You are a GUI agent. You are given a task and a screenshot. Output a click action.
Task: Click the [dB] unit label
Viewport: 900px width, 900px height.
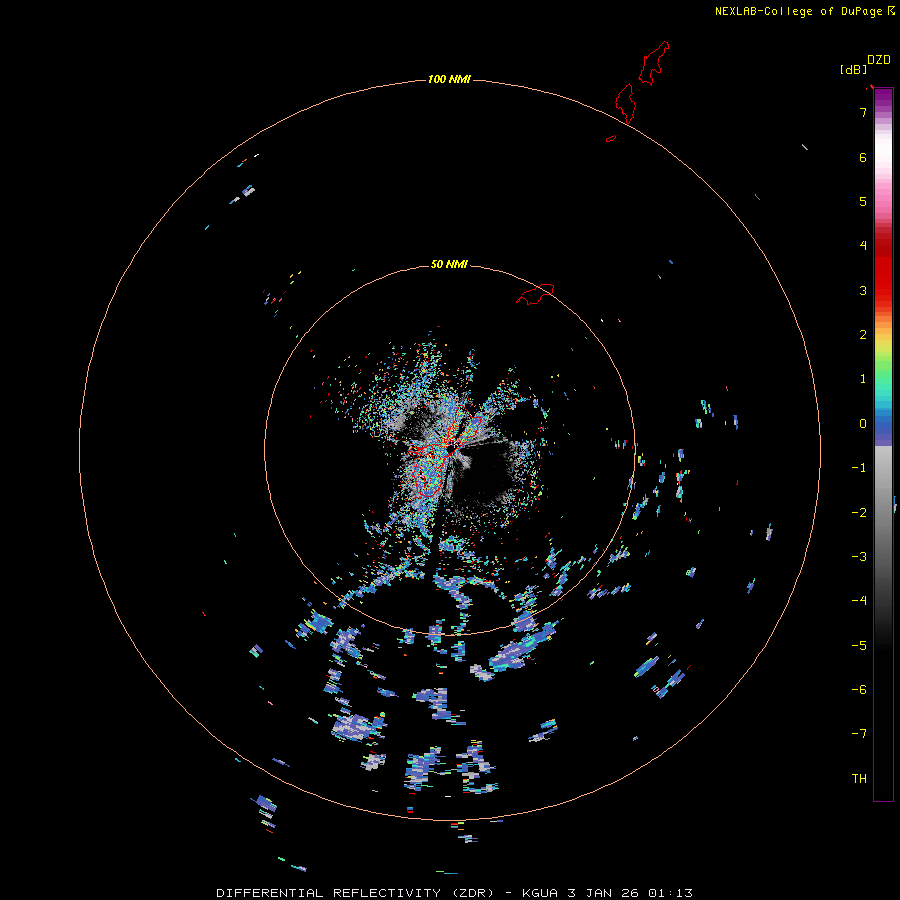[854, 69]
